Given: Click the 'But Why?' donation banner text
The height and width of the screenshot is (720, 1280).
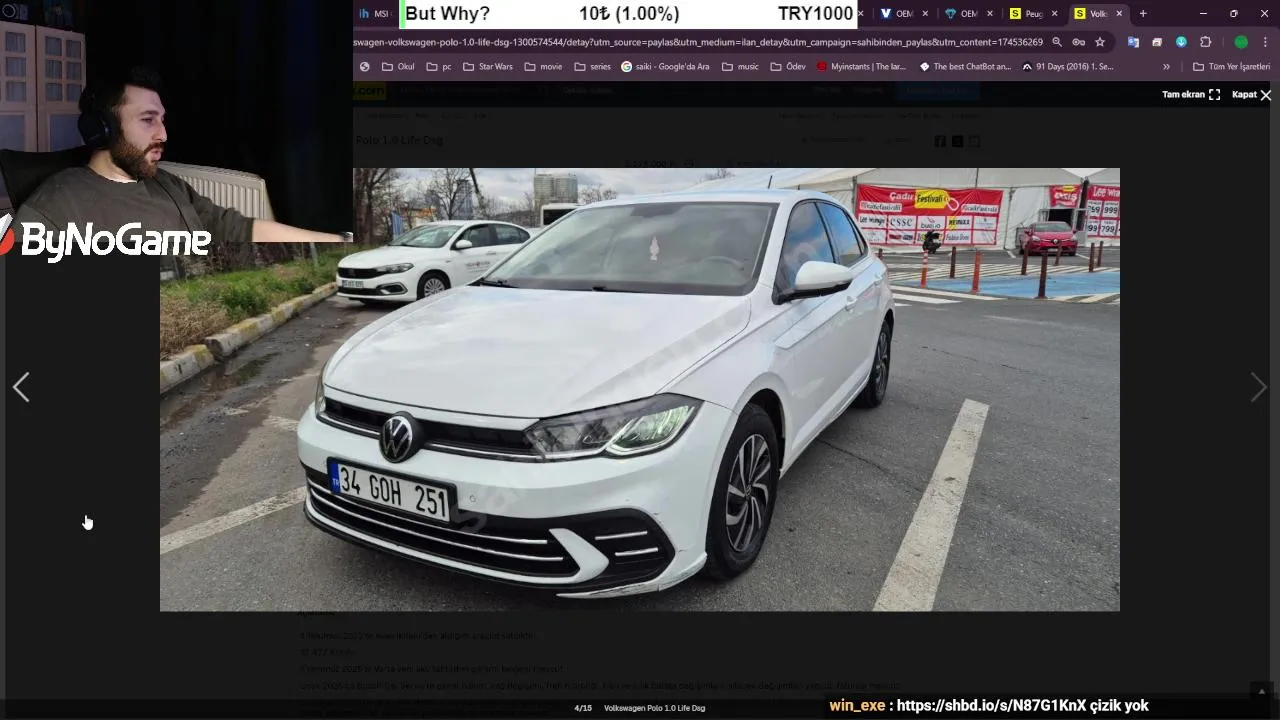Looking at the screenshot, I should 447,14.
